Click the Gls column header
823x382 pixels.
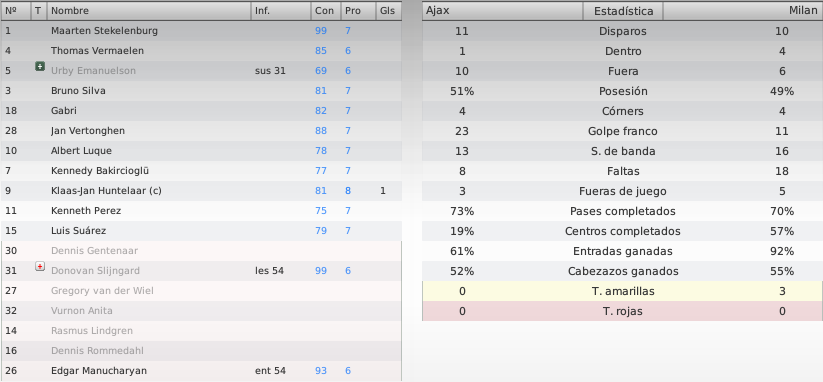(389, 10)
